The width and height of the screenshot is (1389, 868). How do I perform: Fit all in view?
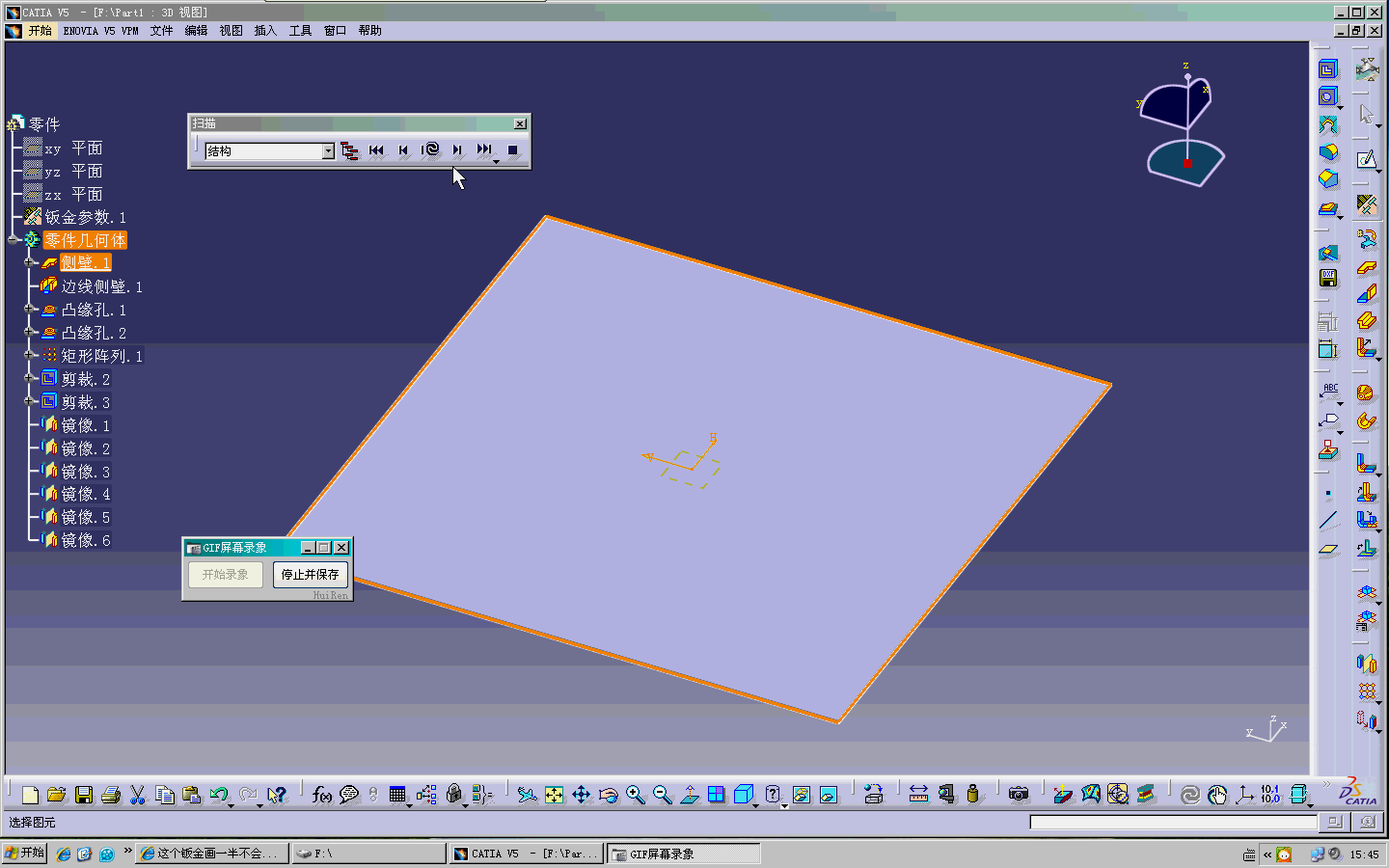[554, 795]
